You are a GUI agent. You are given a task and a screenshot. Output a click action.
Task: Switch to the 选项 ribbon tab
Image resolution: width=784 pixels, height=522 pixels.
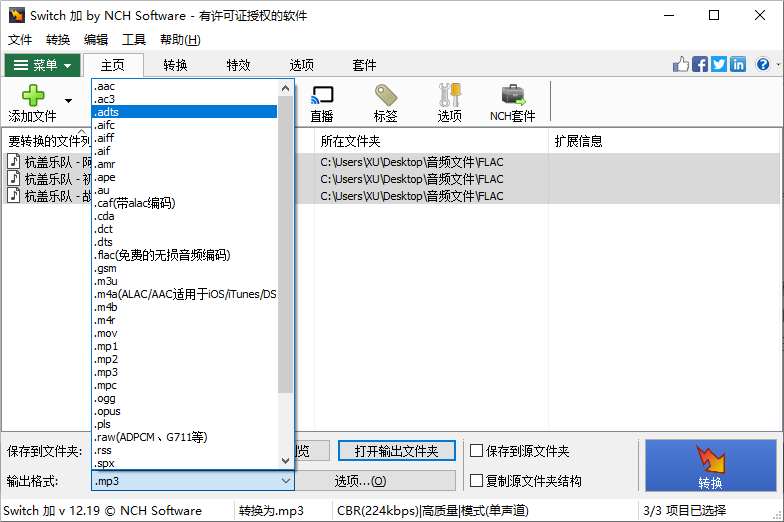pos(302,65)
